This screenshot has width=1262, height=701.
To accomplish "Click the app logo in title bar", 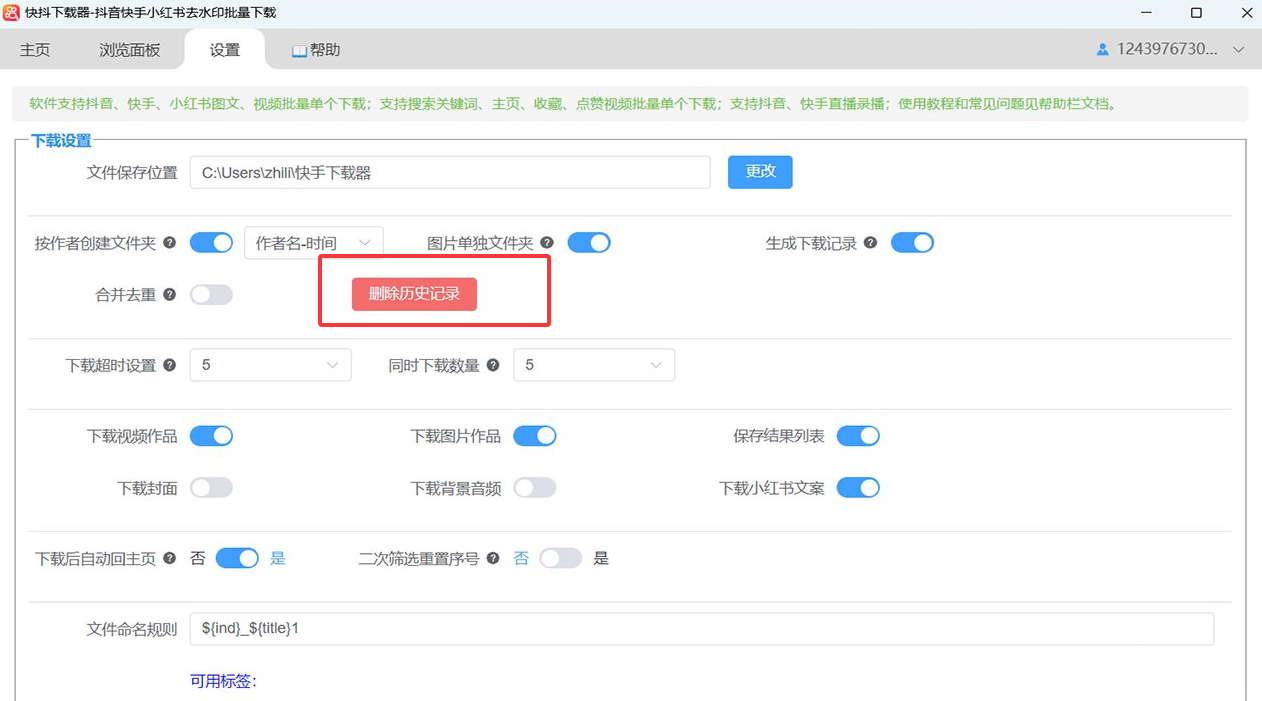I will click(x=12, y=13).
